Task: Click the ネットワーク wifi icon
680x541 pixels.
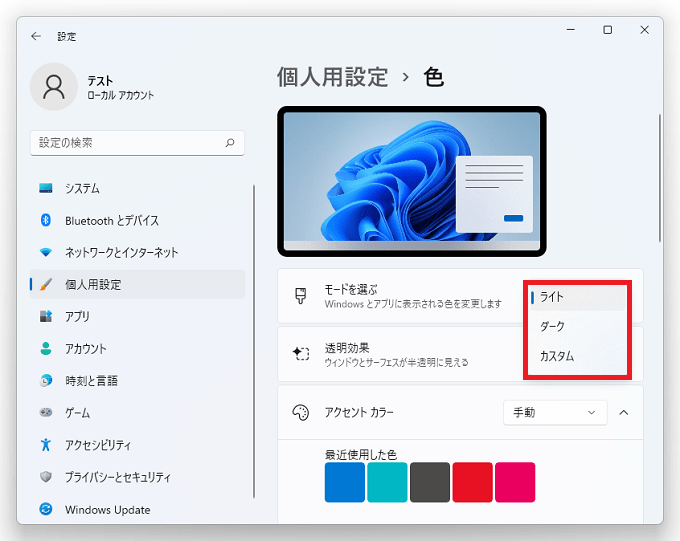Action: click(x=46, y=252)
